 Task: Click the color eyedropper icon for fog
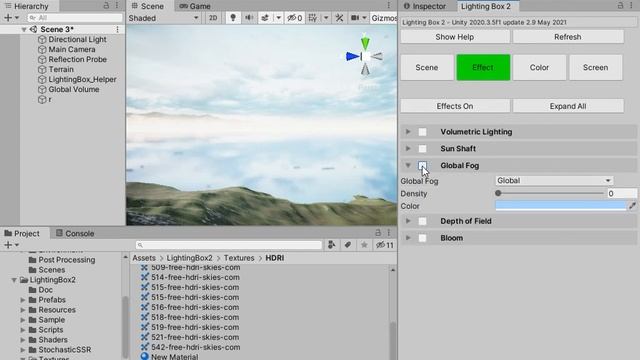pyautogui.click(x=632, y=206)
